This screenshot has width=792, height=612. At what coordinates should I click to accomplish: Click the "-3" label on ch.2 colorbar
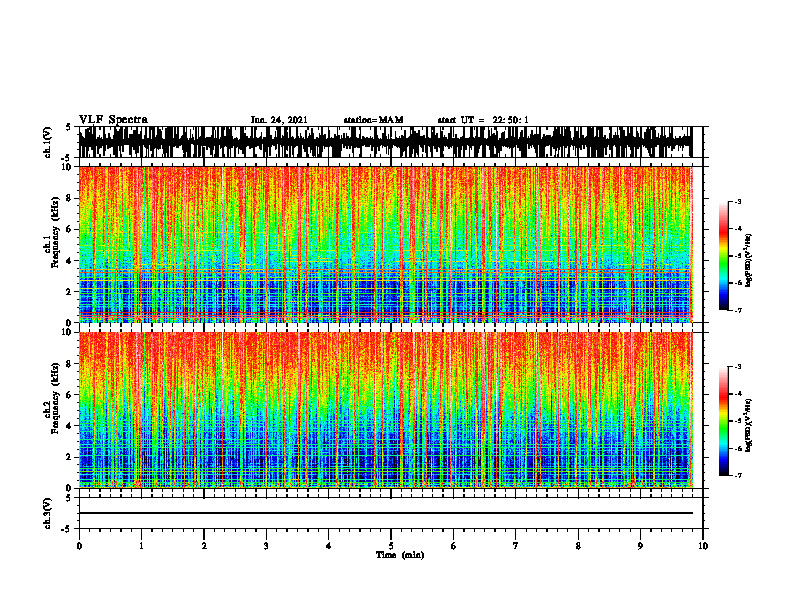(738, 367)
